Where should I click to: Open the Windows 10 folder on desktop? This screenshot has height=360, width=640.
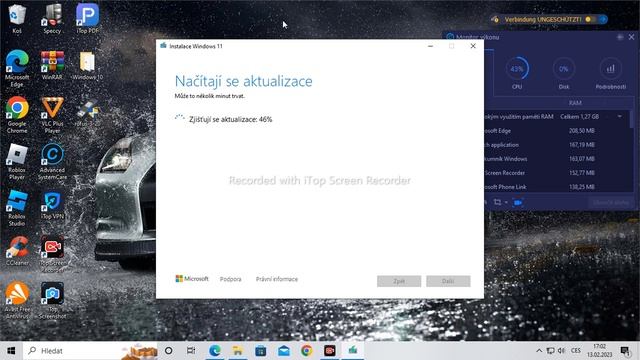87,64
